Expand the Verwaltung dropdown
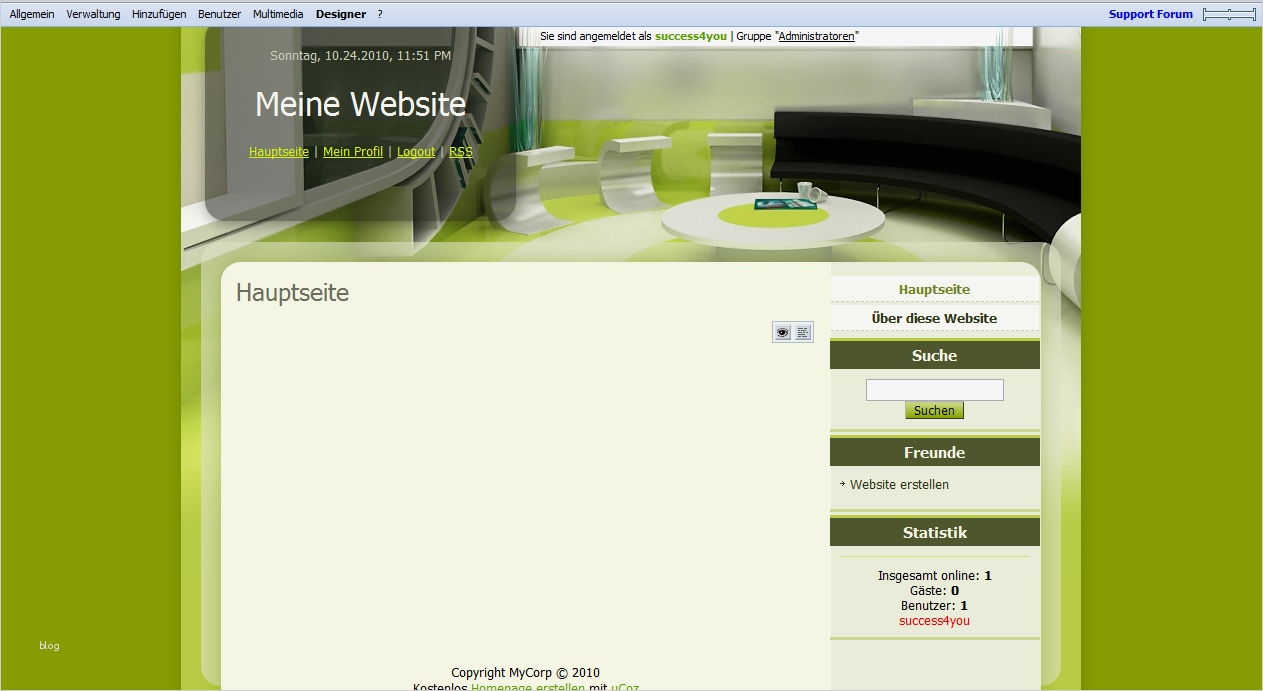The image size is (1263, 691). [92, 13]
